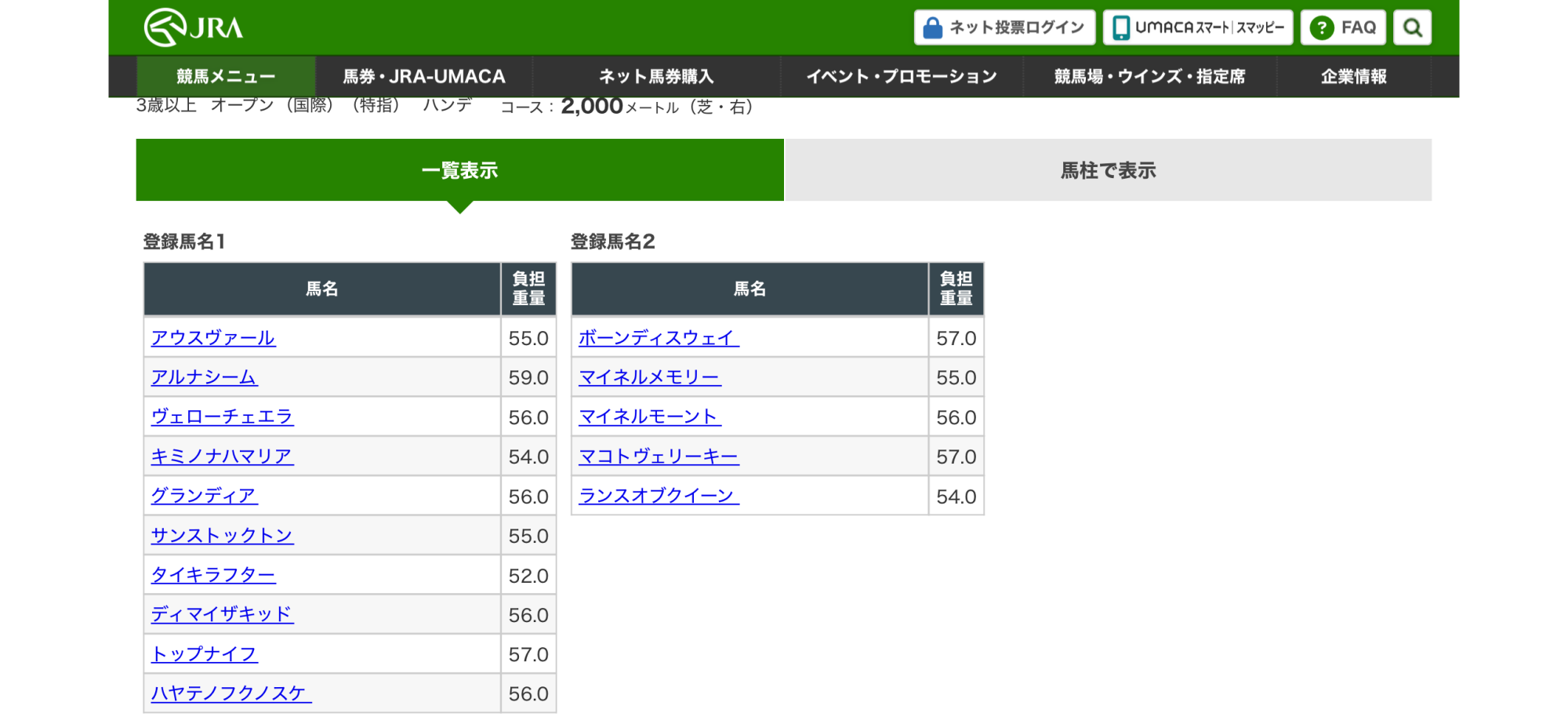Open the イベント・プロモーション menu
This screenshot has width=1568, height=724.
click(x=902, y=77)
